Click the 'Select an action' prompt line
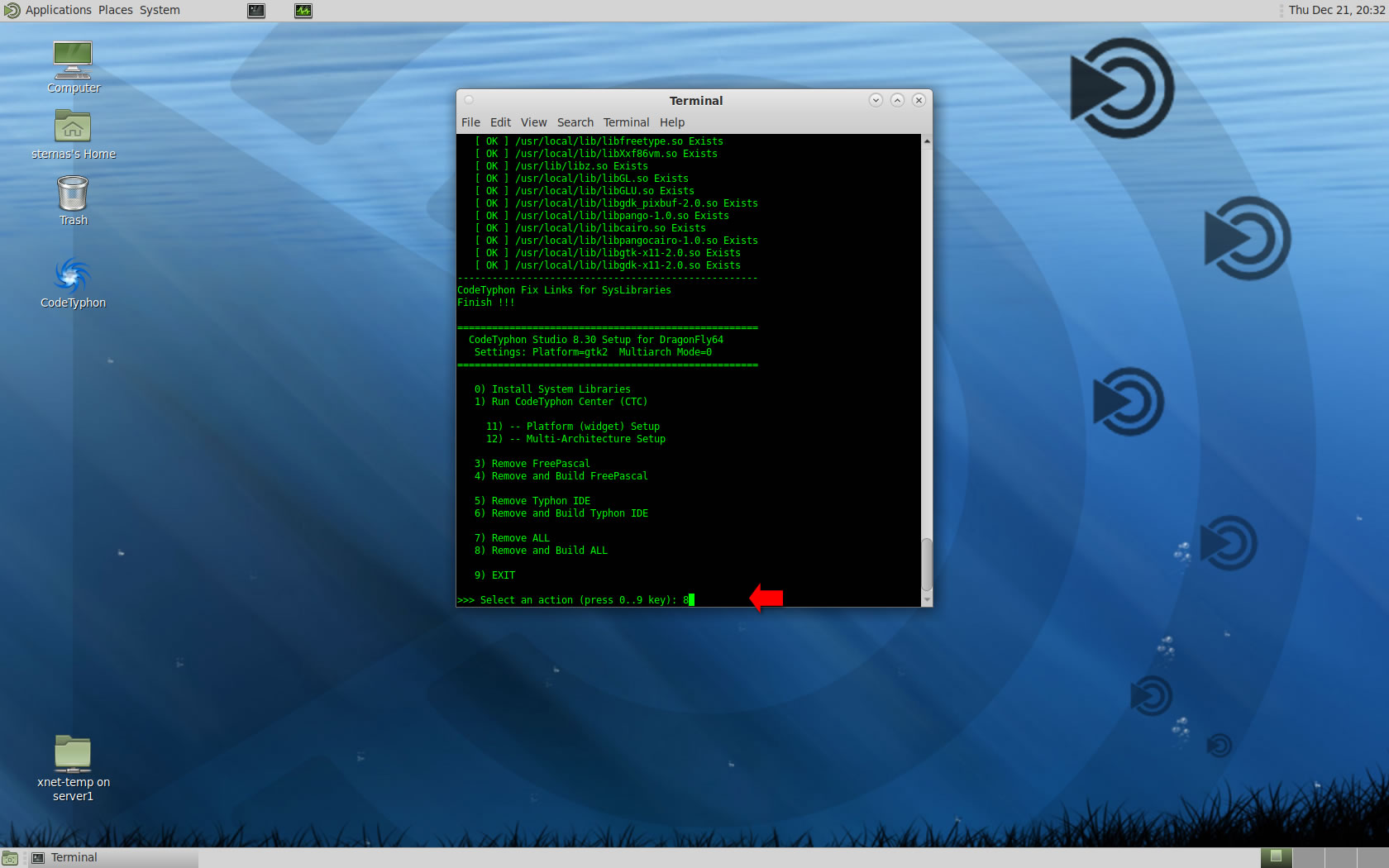This screenshot has width=1389, height=868. click(575, 600)
